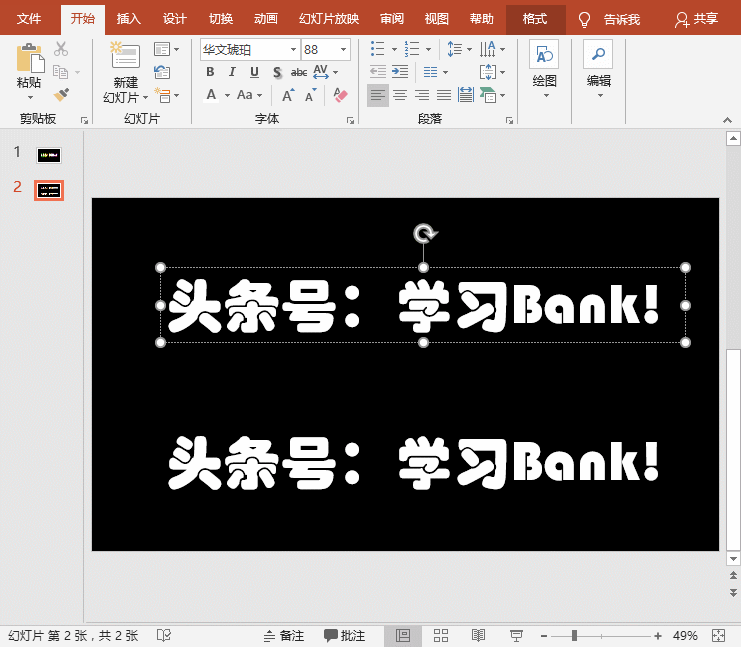
Task: Click the zoom slider handle
Action: (x=574, y=636)
